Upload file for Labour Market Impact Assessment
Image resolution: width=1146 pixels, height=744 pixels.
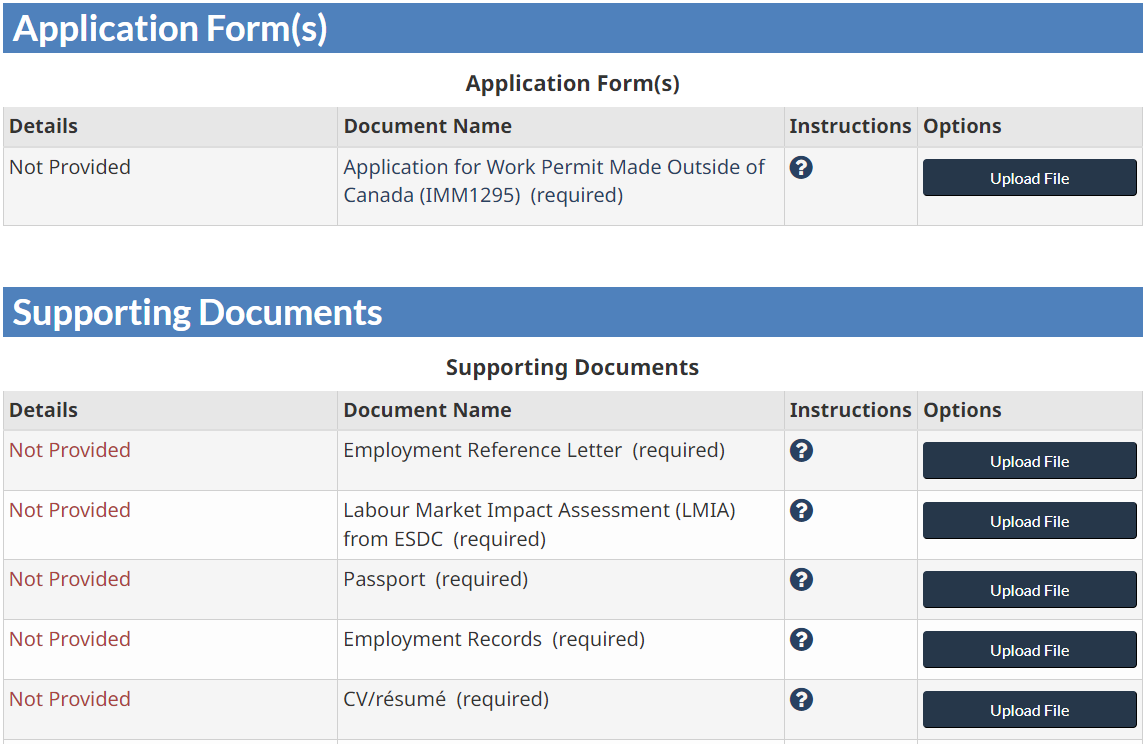pos(1029,521)
